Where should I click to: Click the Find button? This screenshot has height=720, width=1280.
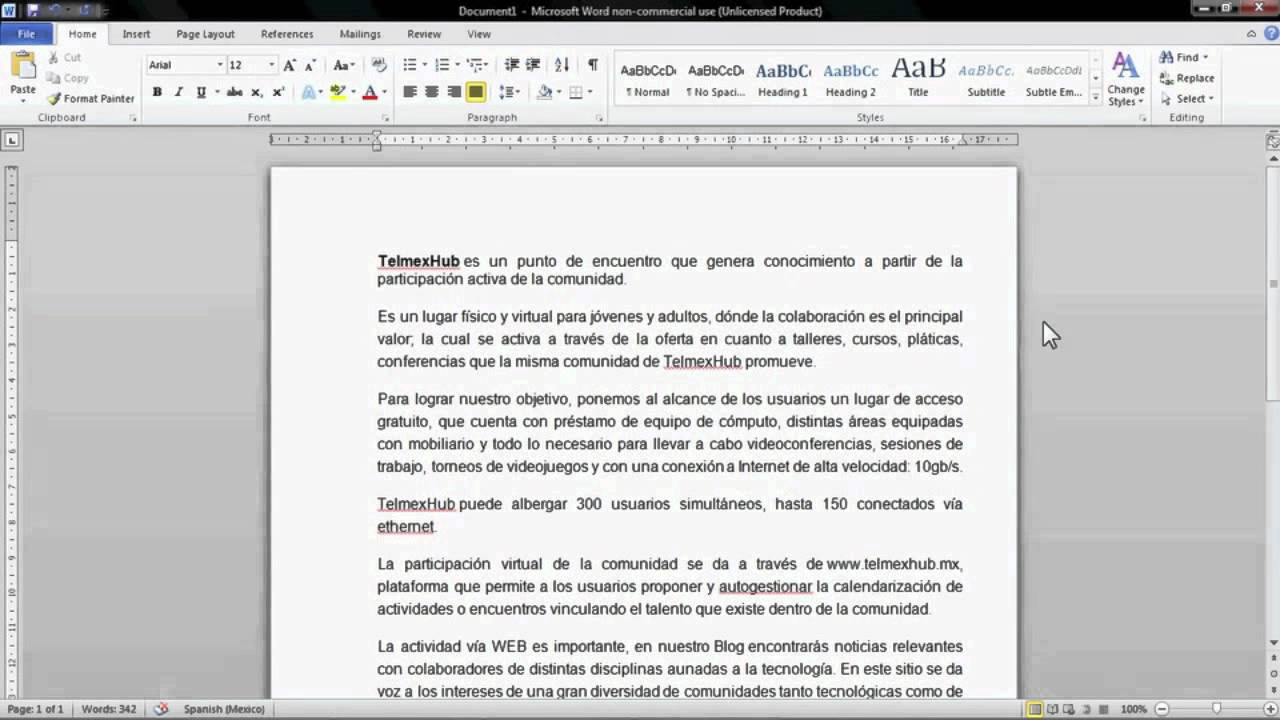(x=1184, y=58)
